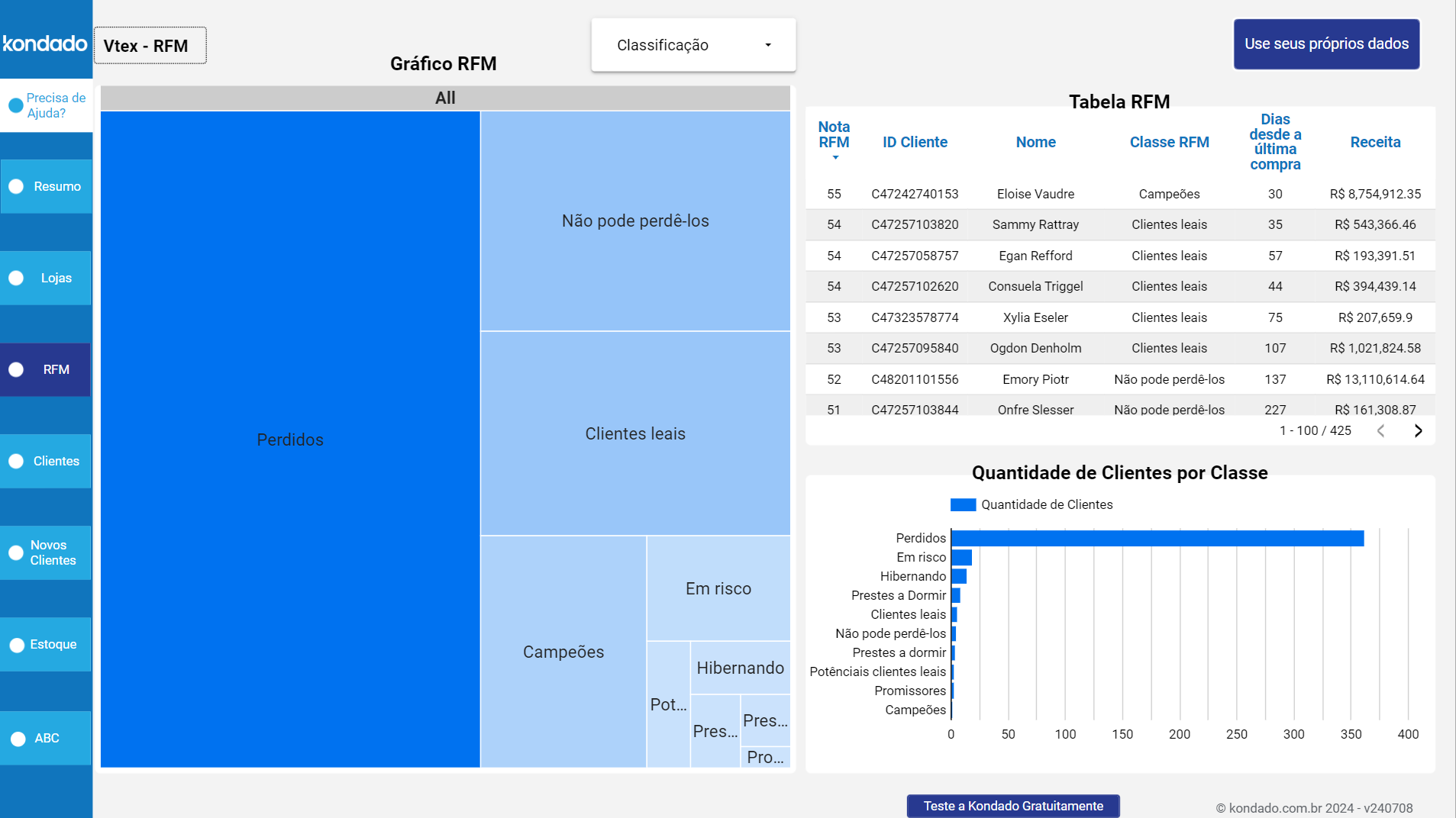The image size is (1456, 818).
Task: Select the Estoque sidebar icon
Action: point(15,644)
